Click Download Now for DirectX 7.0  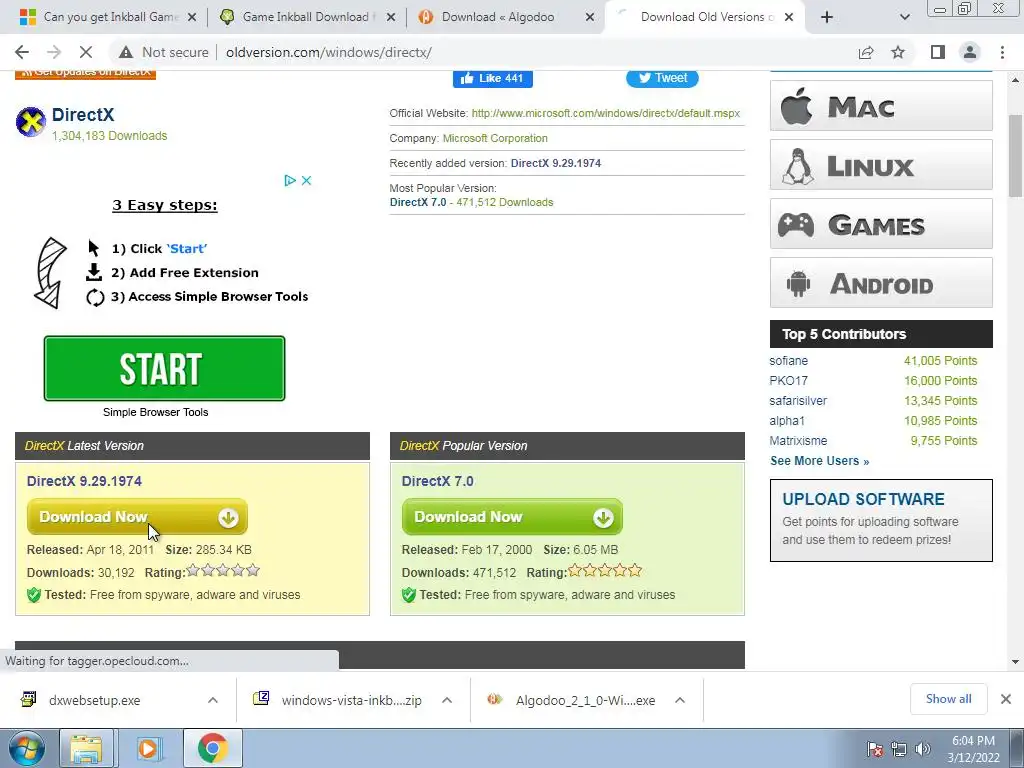pos(512,517)
